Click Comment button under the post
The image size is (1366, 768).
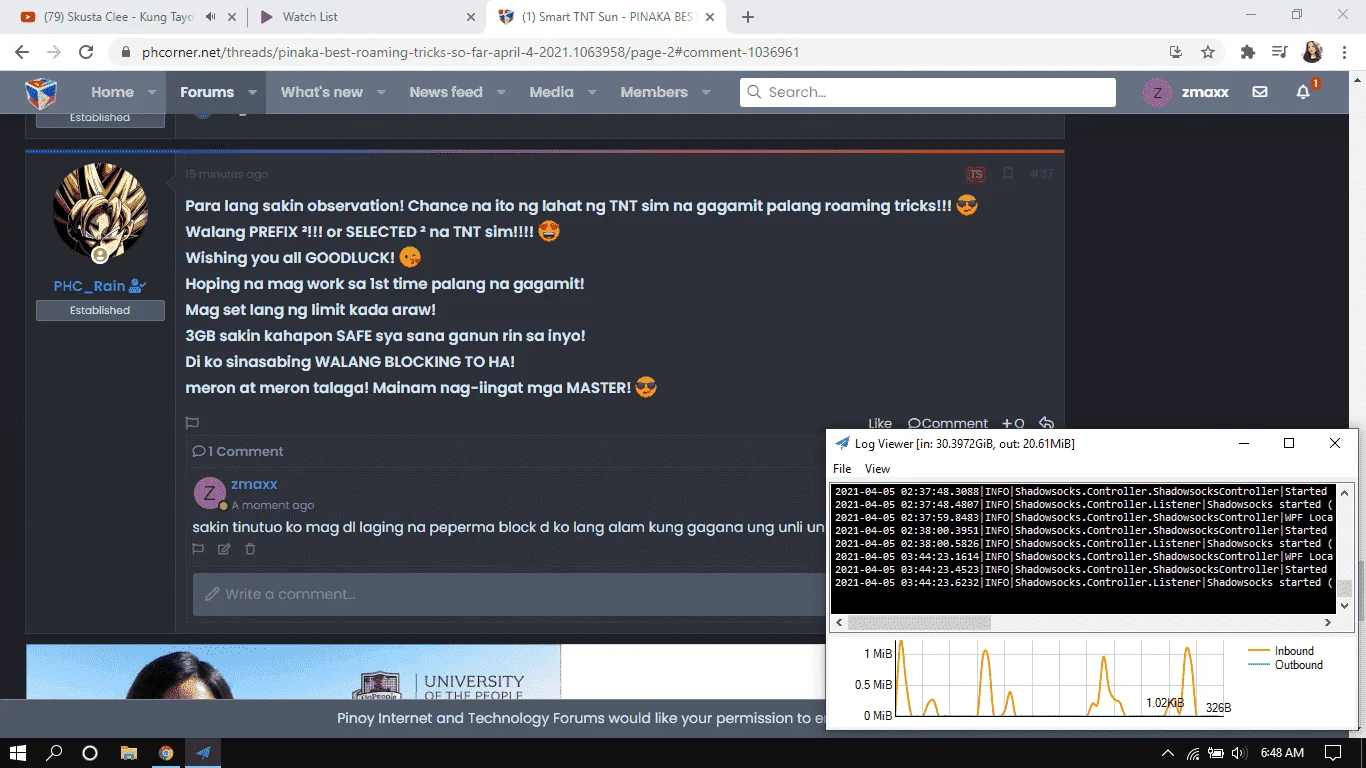pyautogui.click(x=948, y=423)
